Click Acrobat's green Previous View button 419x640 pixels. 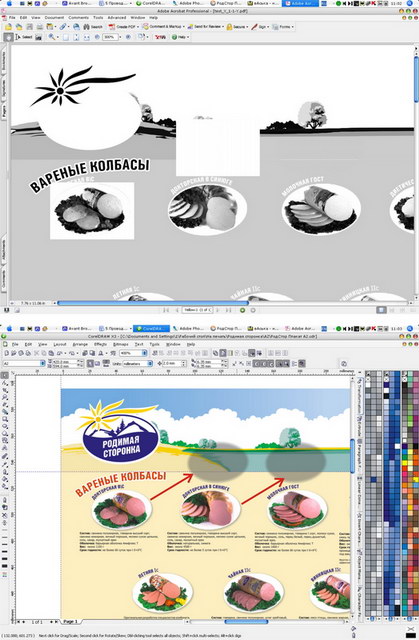pyautogui.click(x=242, y=310)
